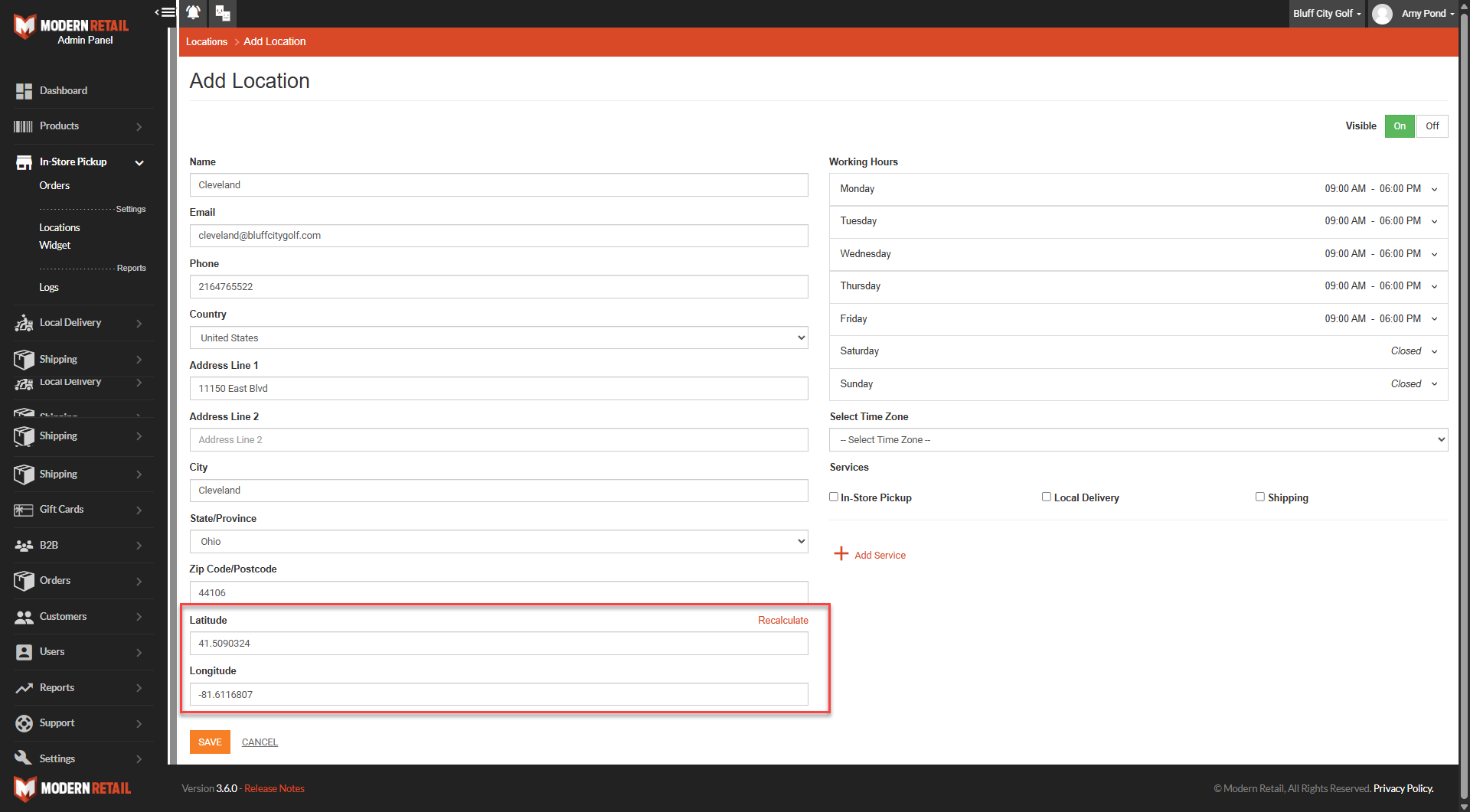Expand Saturday Closed hours chevron
Image resolution: width=1470 pixels, height=812 pixels.
(x=1434, y=351)
